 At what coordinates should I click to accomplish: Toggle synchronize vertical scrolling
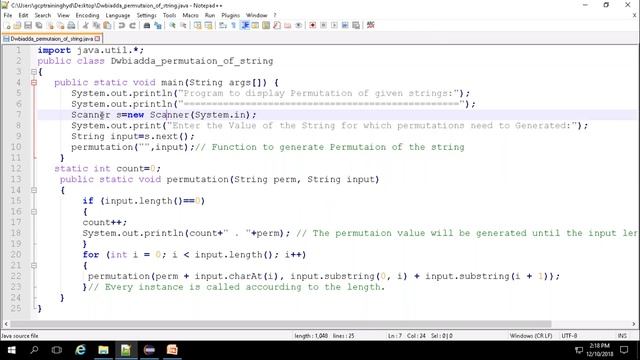coord(197,25)
